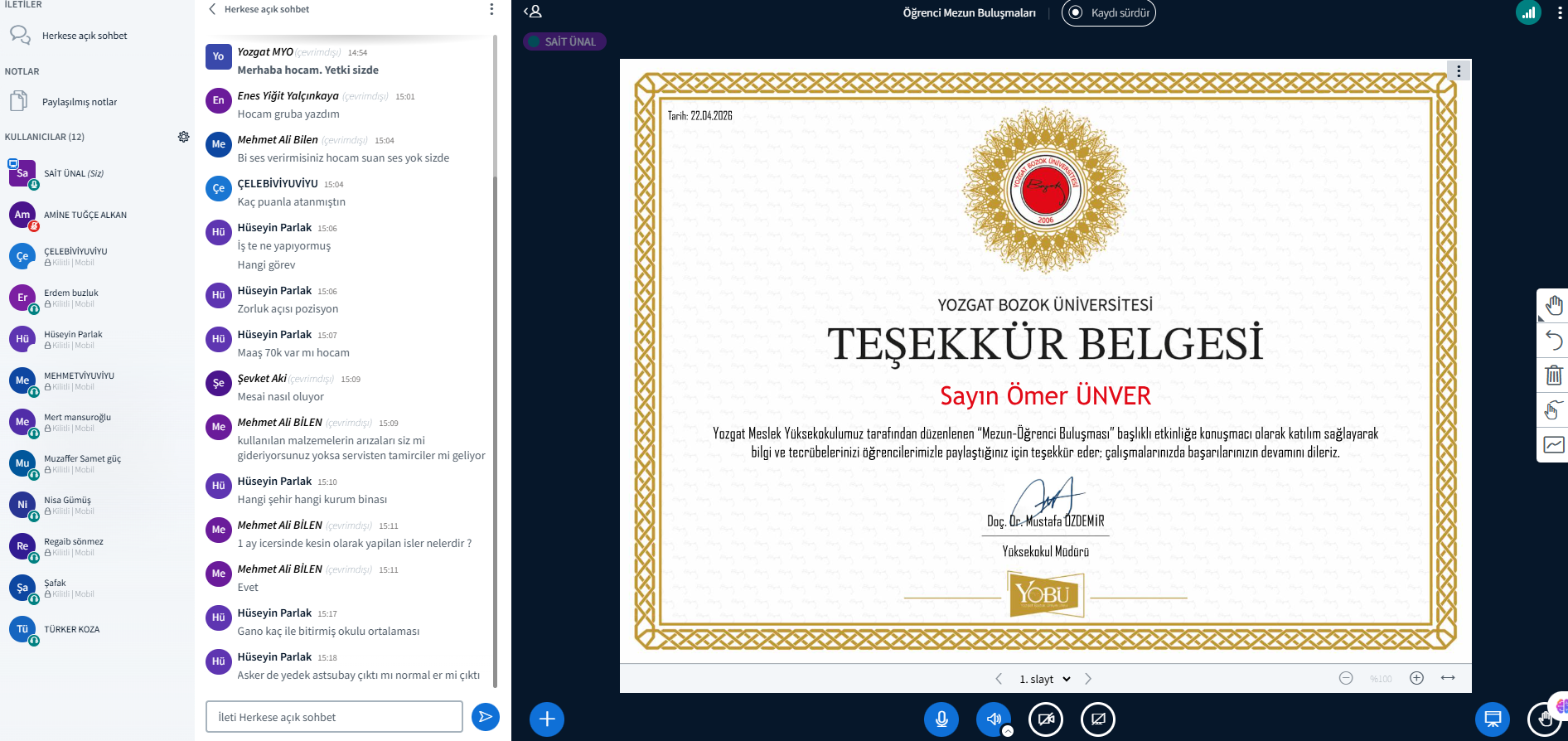Zoom in on the presentation
Screen dimensions: 1568x741
1416,678
